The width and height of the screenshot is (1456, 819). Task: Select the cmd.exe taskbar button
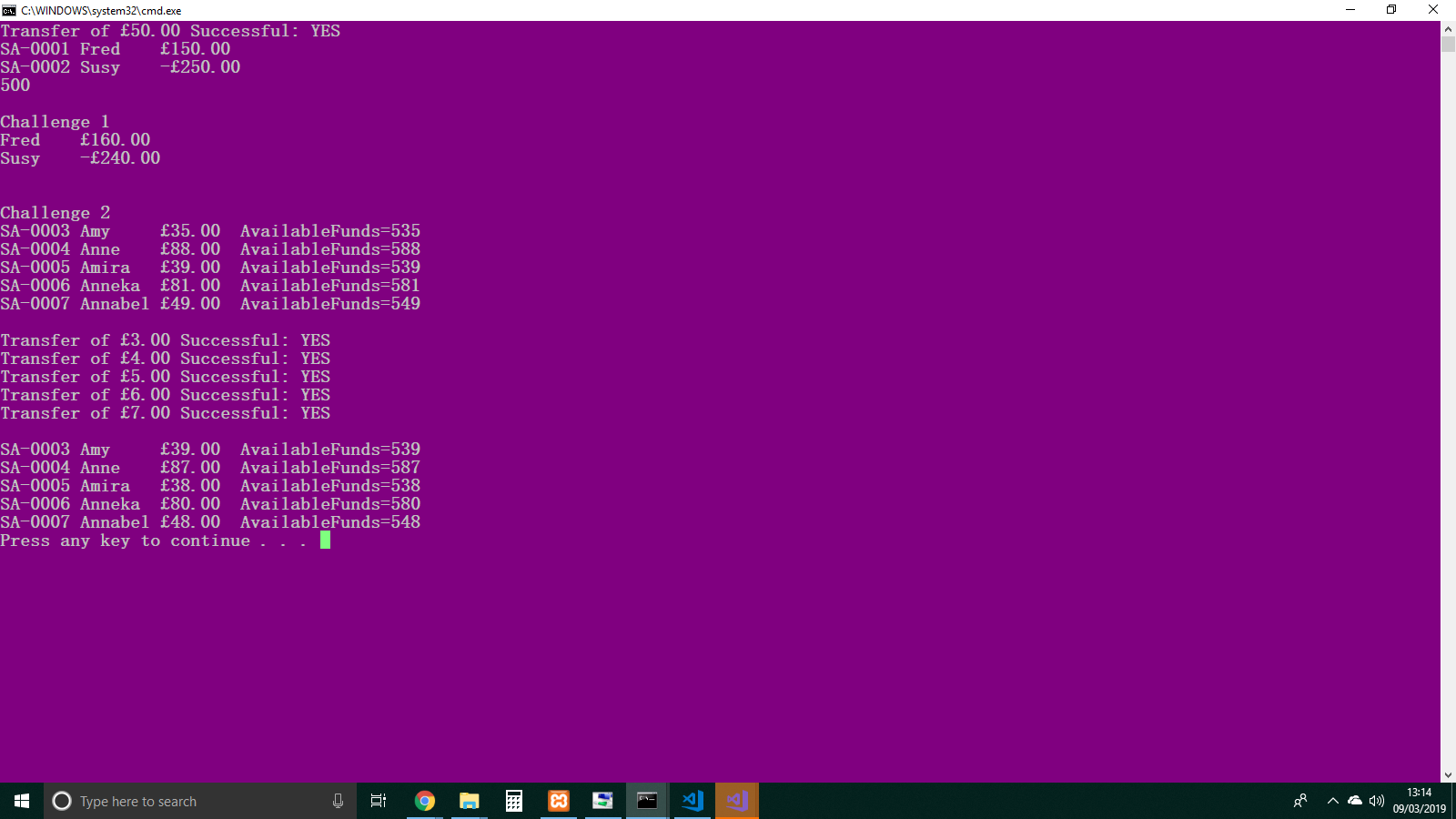pos(647,801)
